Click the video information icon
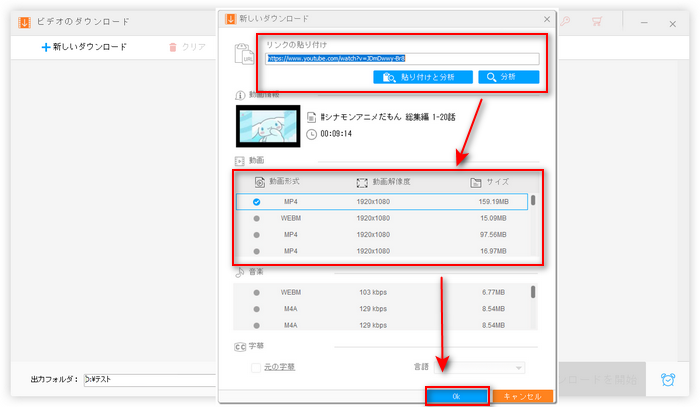700x407 pixels. point(240,96)
